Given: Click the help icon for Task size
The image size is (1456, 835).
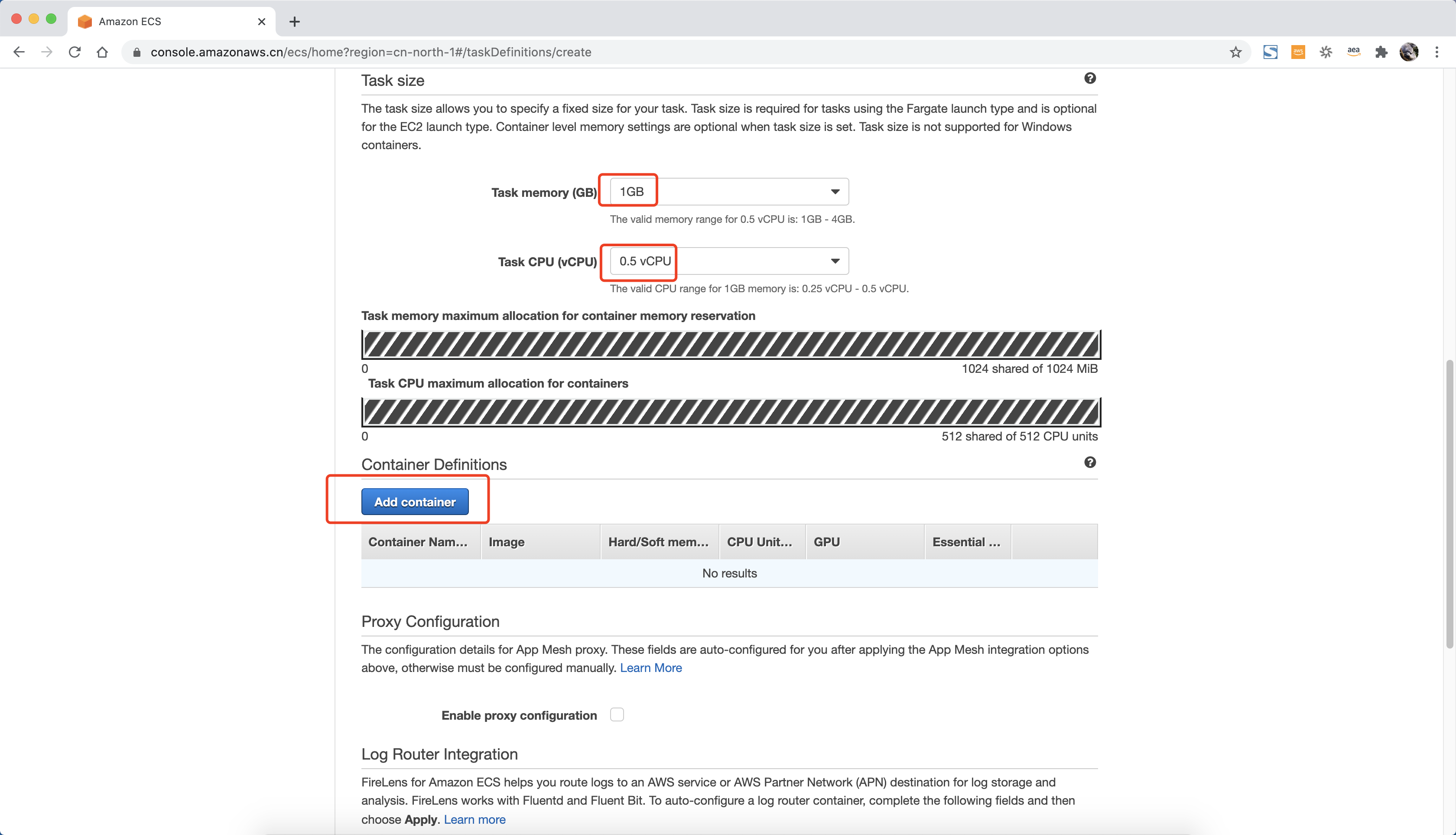Looking at the screenshot, I should (x=1090, y=78).
